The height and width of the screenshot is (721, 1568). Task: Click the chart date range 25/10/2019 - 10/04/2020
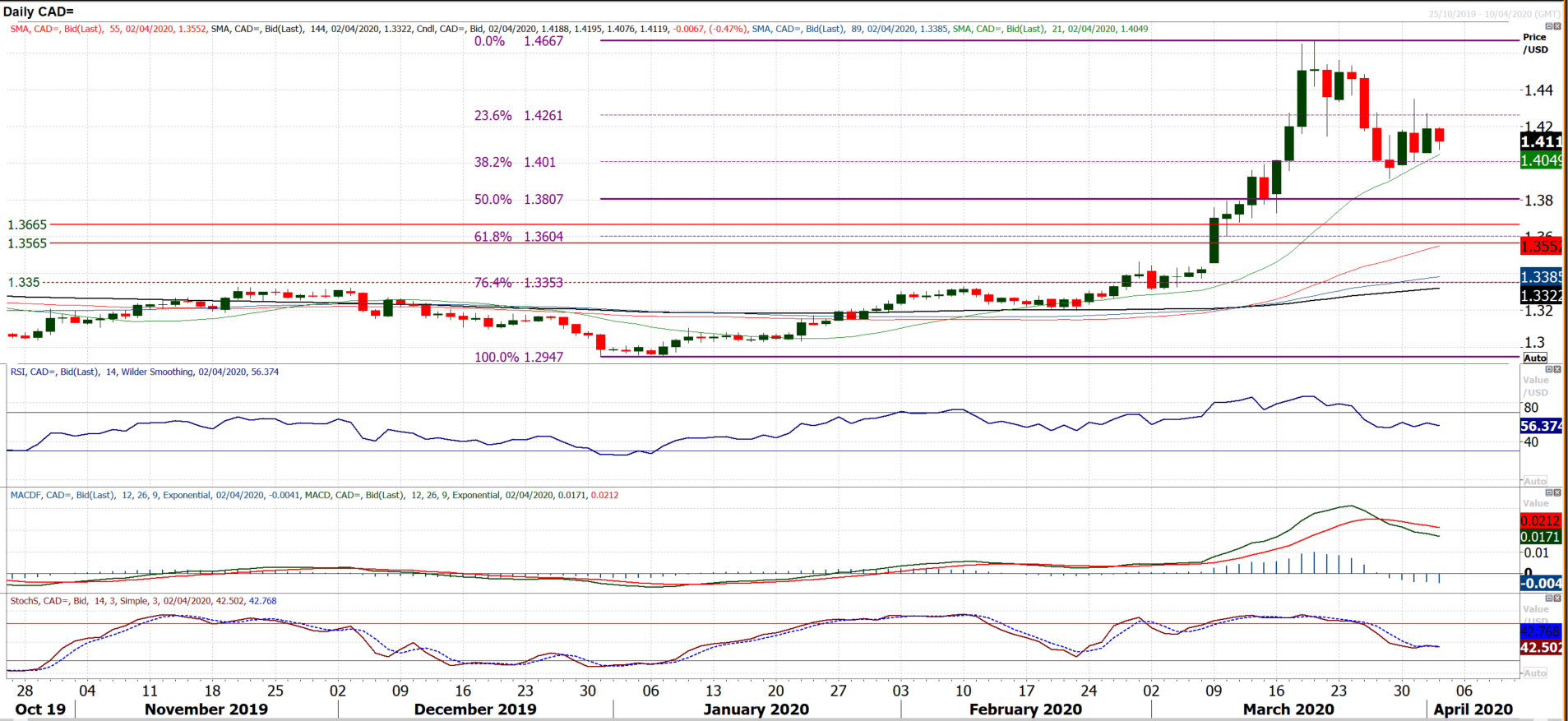pos(1493,14)
